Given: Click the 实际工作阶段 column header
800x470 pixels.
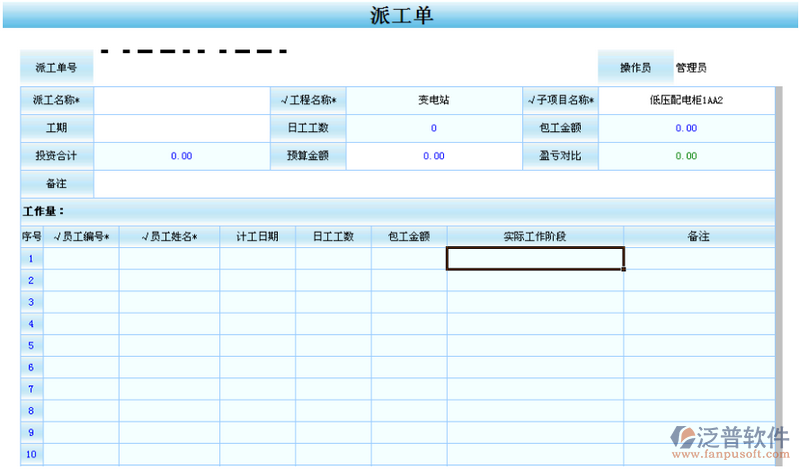Looking at the screenshot, I should point(535,236).
